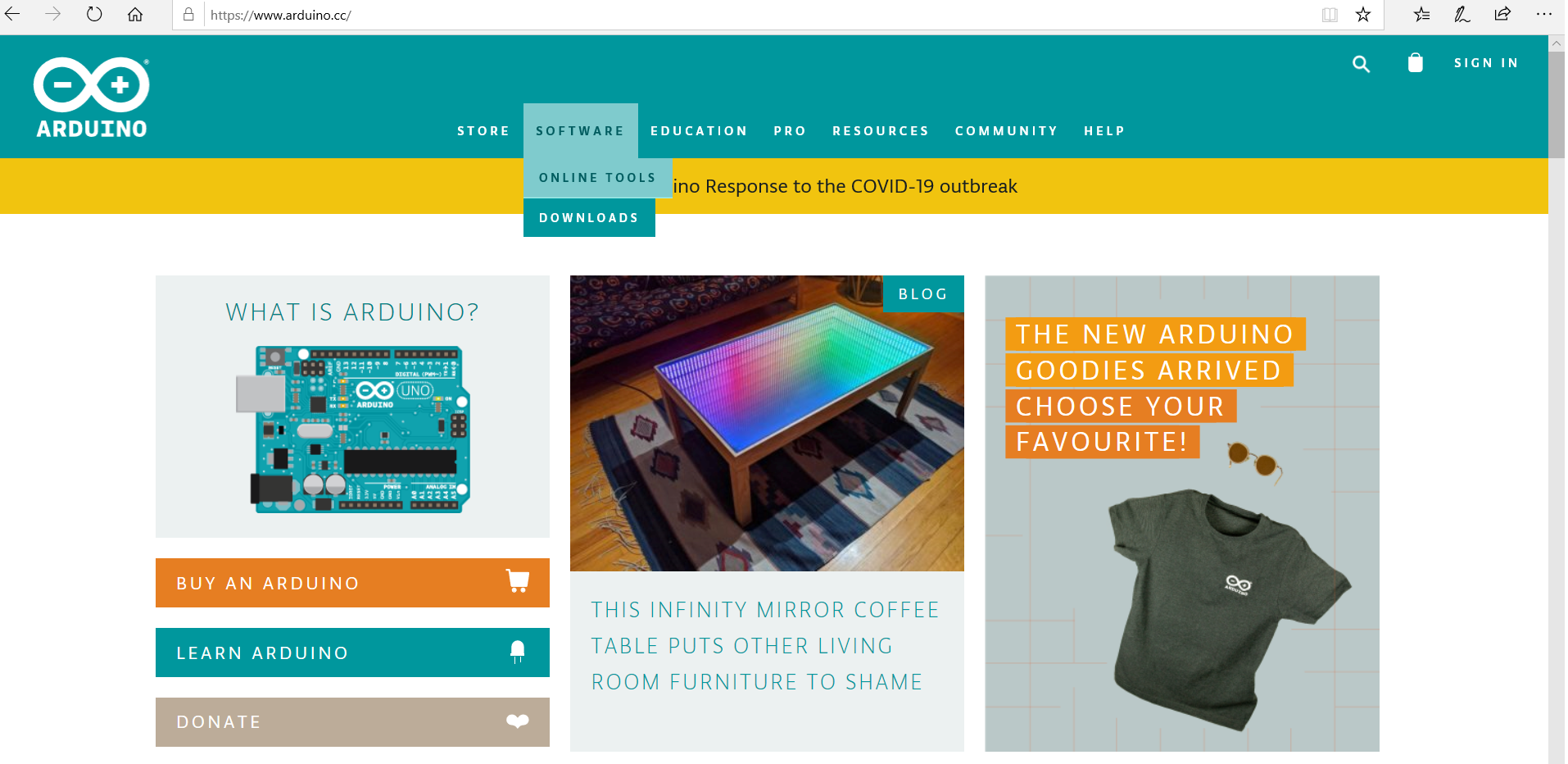Open the site search magnifier icon
Image resolution: width=1568 pixels, height=764 pixels.
pos(1361,64)
